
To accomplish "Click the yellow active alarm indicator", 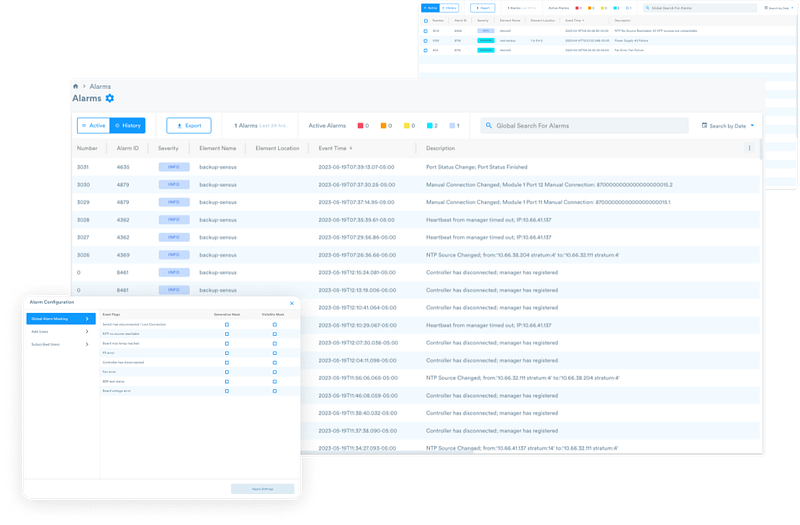I will pyautogui.click(x=409, y=126).
